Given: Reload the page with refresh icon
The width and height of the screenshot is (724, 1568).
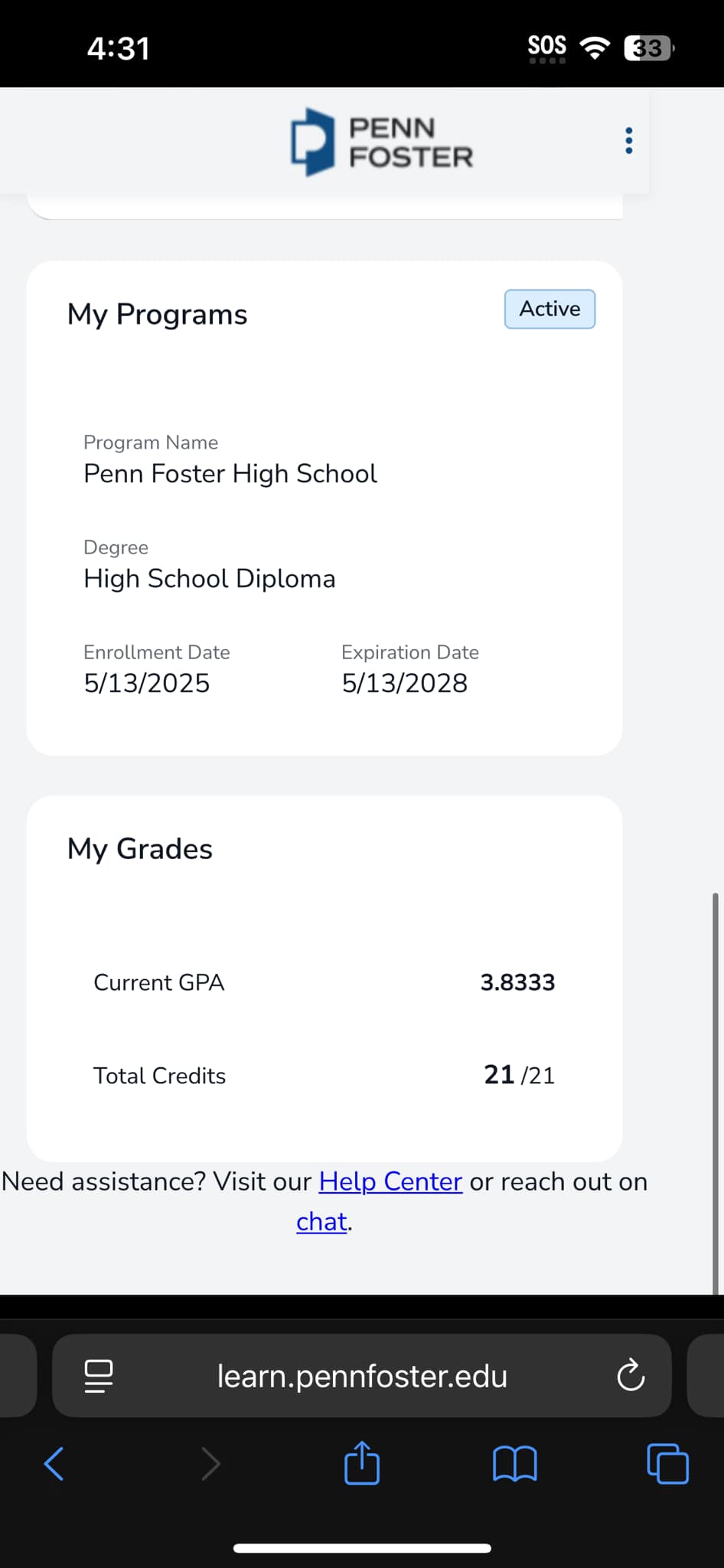Looking at the screenshot, I should pos(631,1375).
